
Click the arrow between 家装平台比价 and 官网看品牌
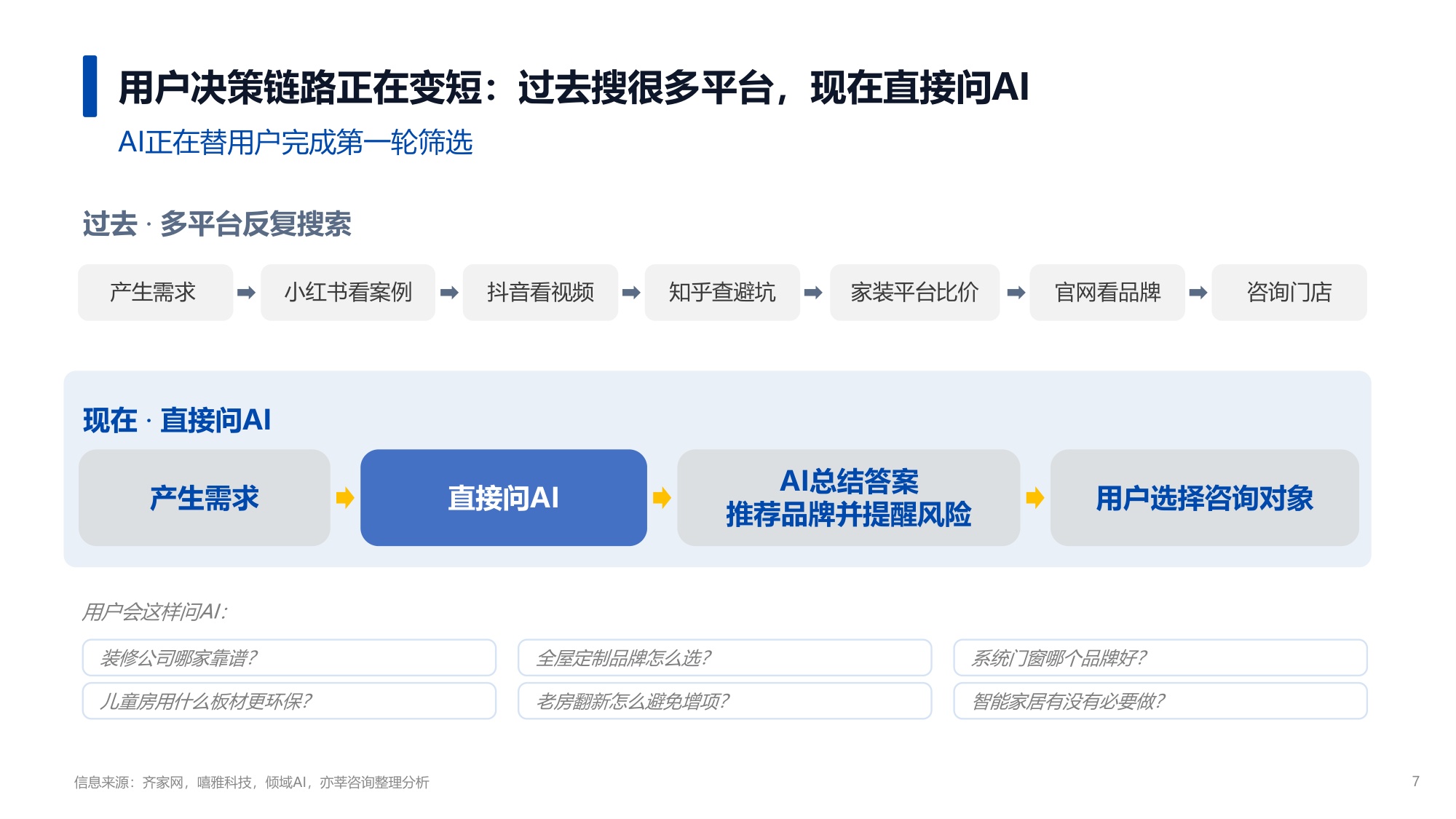[x=1016, y=293]
